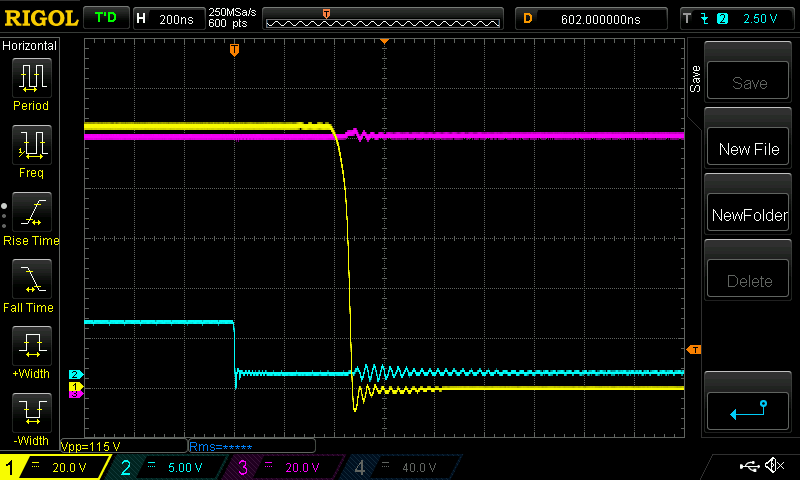Click the Save menu side tab

coord(695,80)
